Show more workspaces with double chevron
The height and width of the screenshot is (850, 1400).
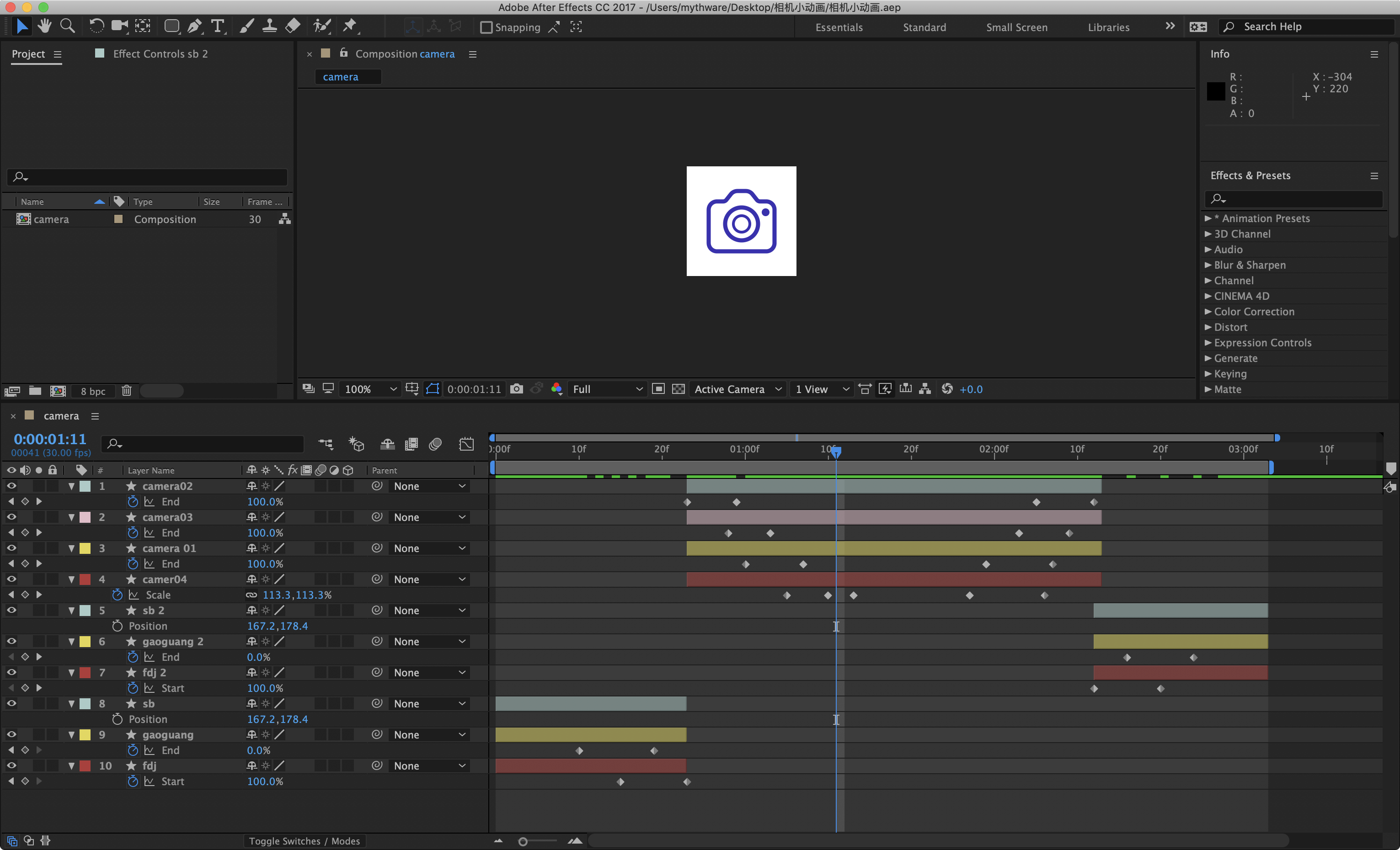pos(1170,26)
